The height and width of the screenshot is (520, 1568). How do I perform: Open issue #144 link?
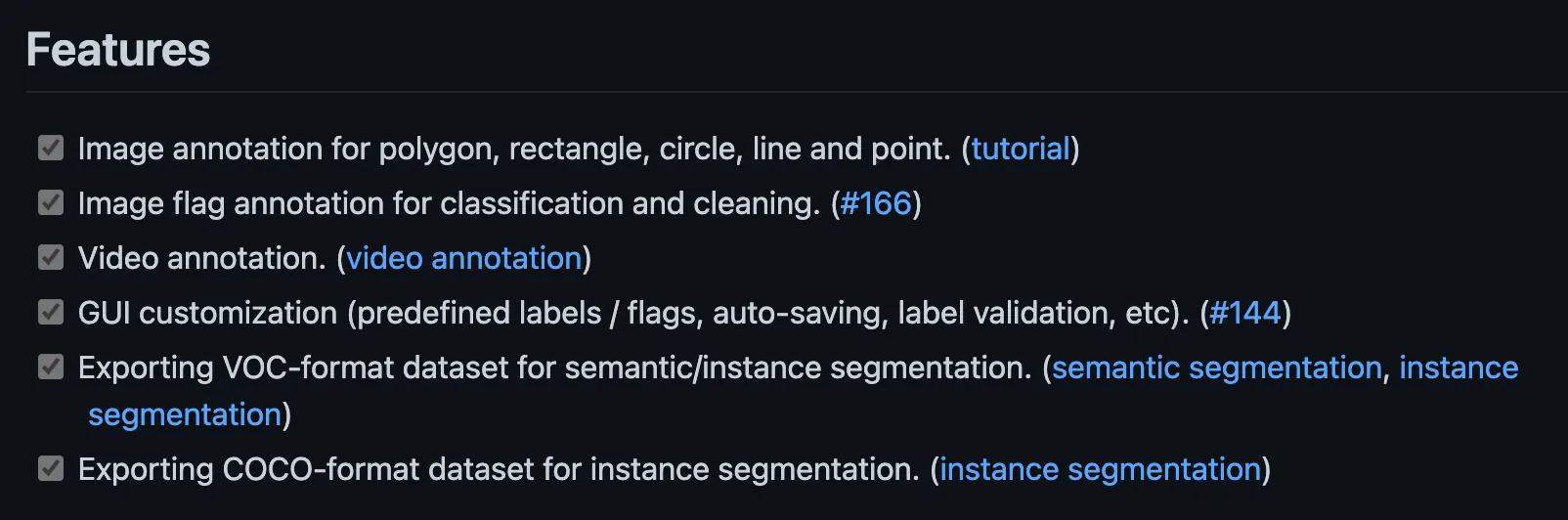(1245, 313)
